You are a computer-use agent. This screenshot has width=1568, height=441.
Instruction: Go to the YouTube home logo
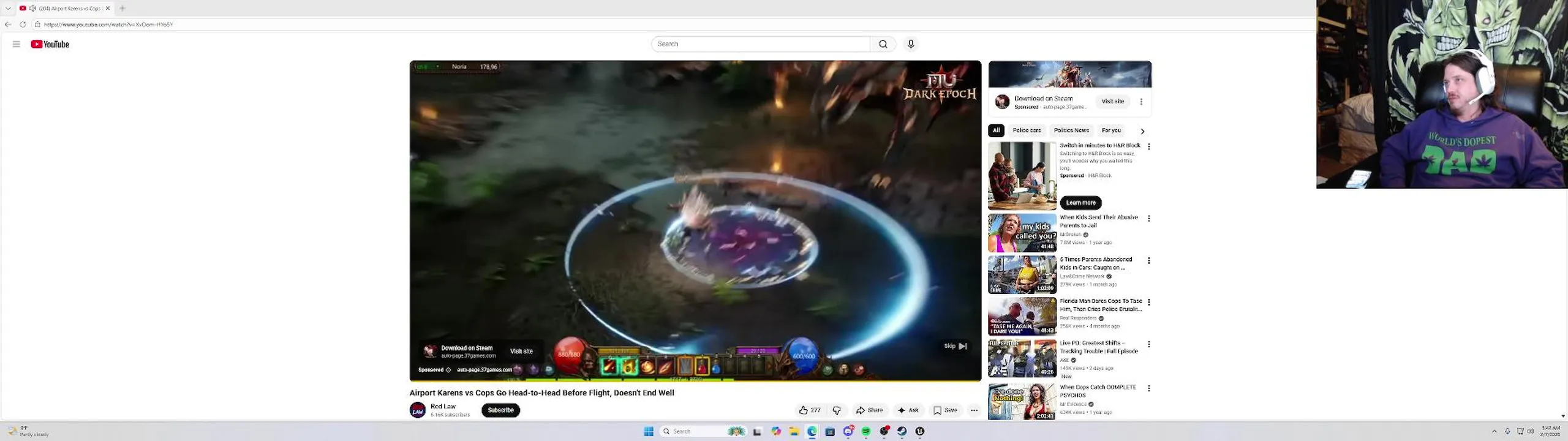pyautogui.click(x=50, y=44)
